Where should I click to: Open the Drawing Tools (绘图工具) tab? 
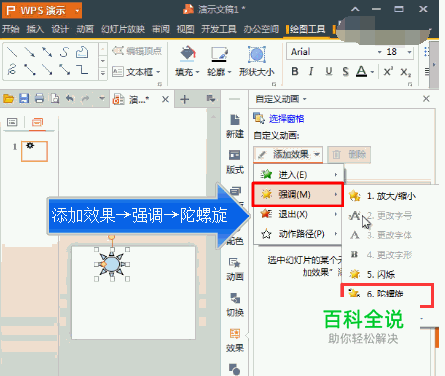(x=307, y=29)
